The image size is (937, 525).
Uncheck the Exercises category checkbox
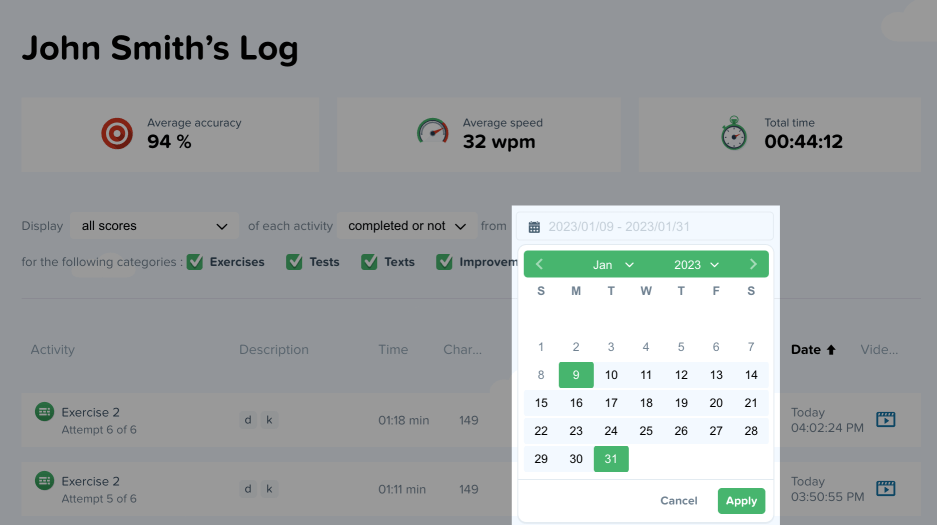pyautogui.click(x=195, y=262)
